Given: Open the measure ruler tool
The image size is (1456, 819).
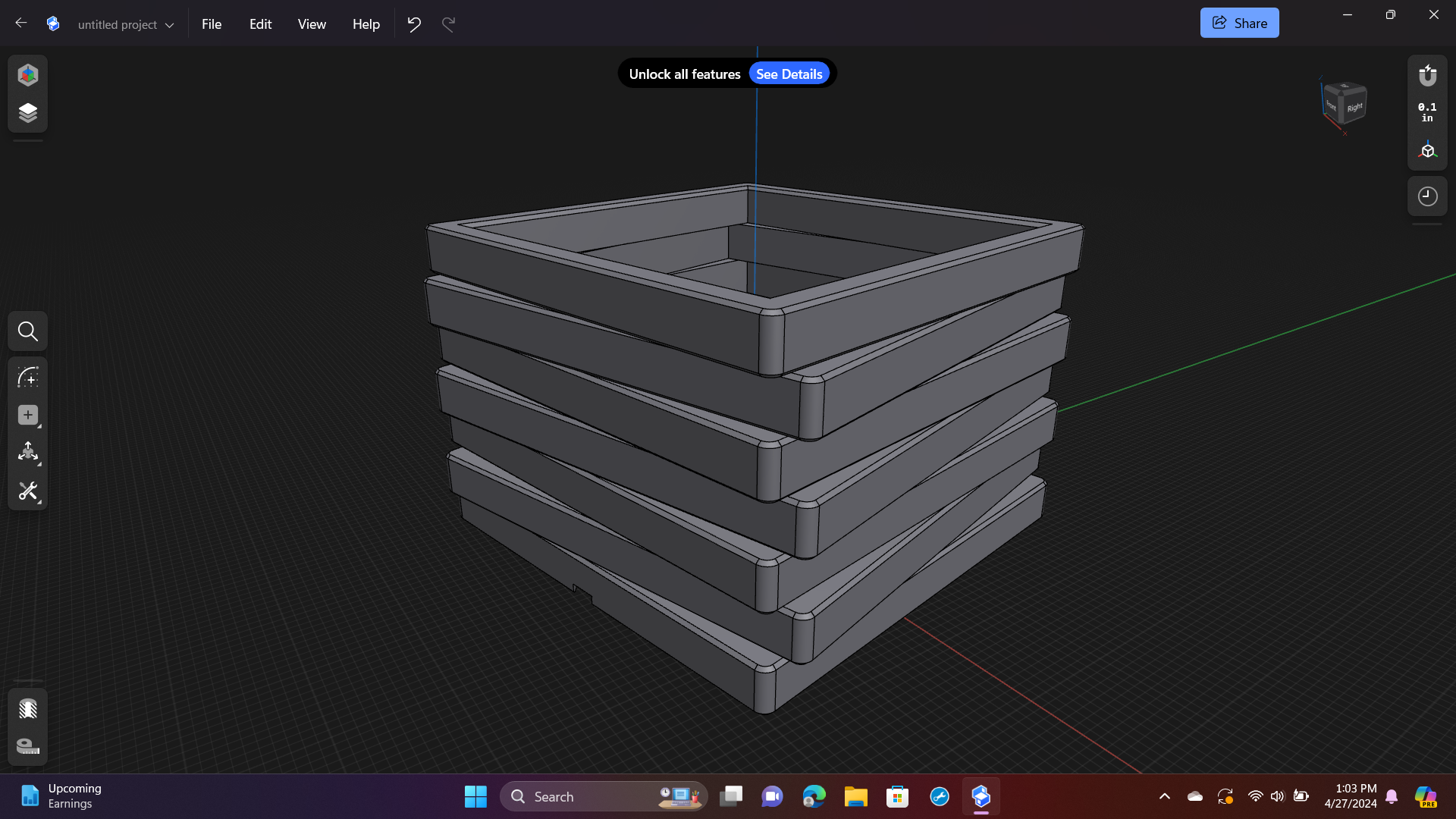Looking at the screenshot, I should pos(27,747).
